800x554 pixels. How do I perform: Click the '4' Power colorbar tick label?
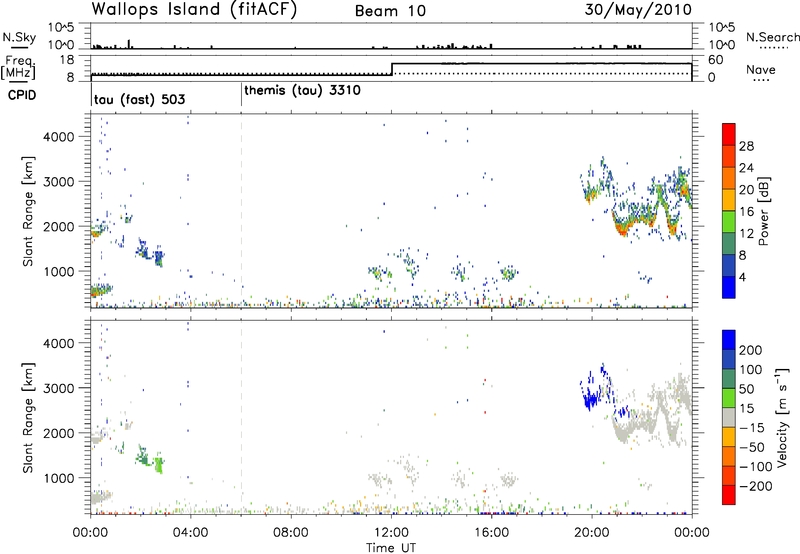[x=743, y=277]
